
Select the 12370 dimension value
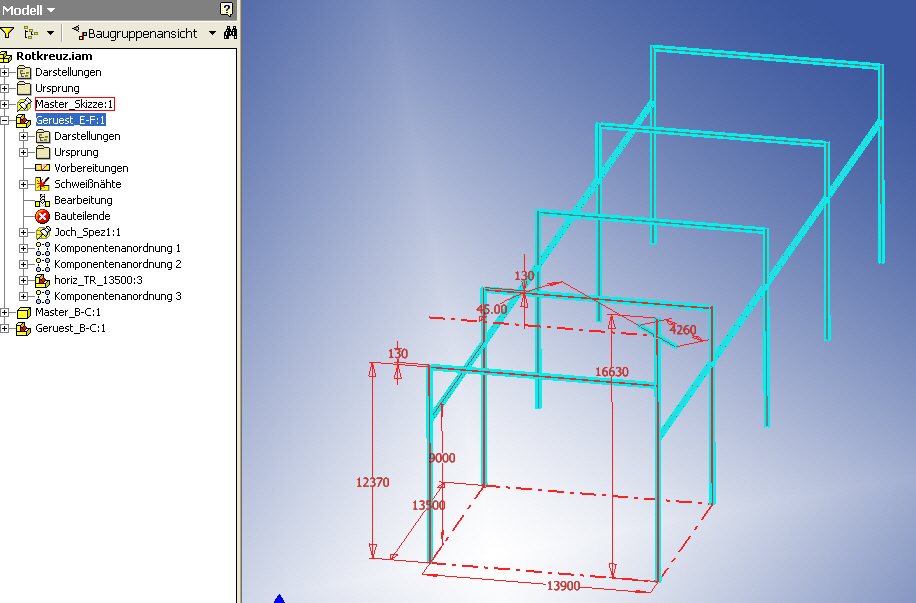pyautogui.click(x=373, y=482)
